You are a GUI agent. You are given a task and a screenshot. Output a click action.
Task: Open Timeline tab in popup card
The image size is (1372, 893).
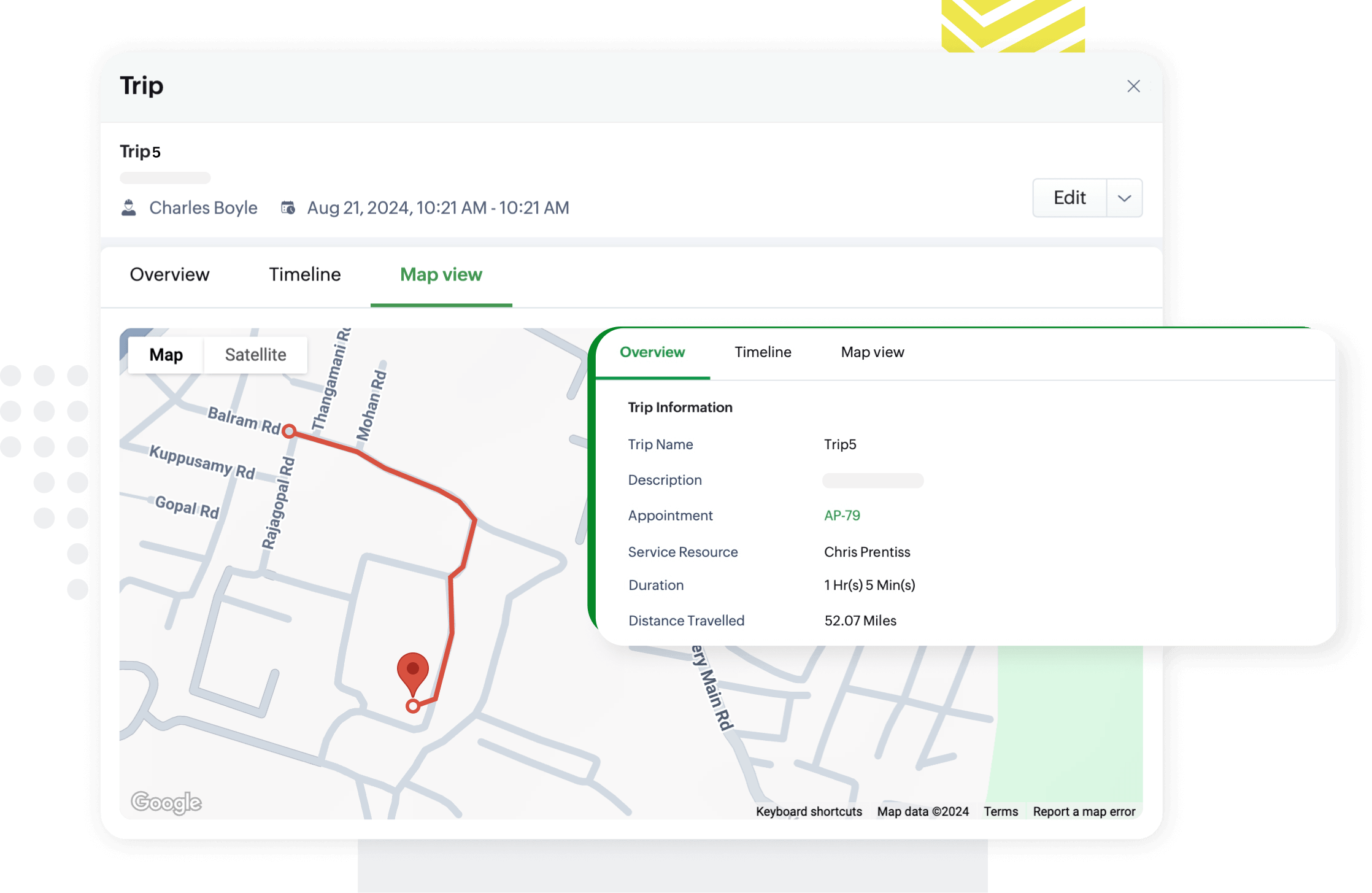click(x=763, y=352)
